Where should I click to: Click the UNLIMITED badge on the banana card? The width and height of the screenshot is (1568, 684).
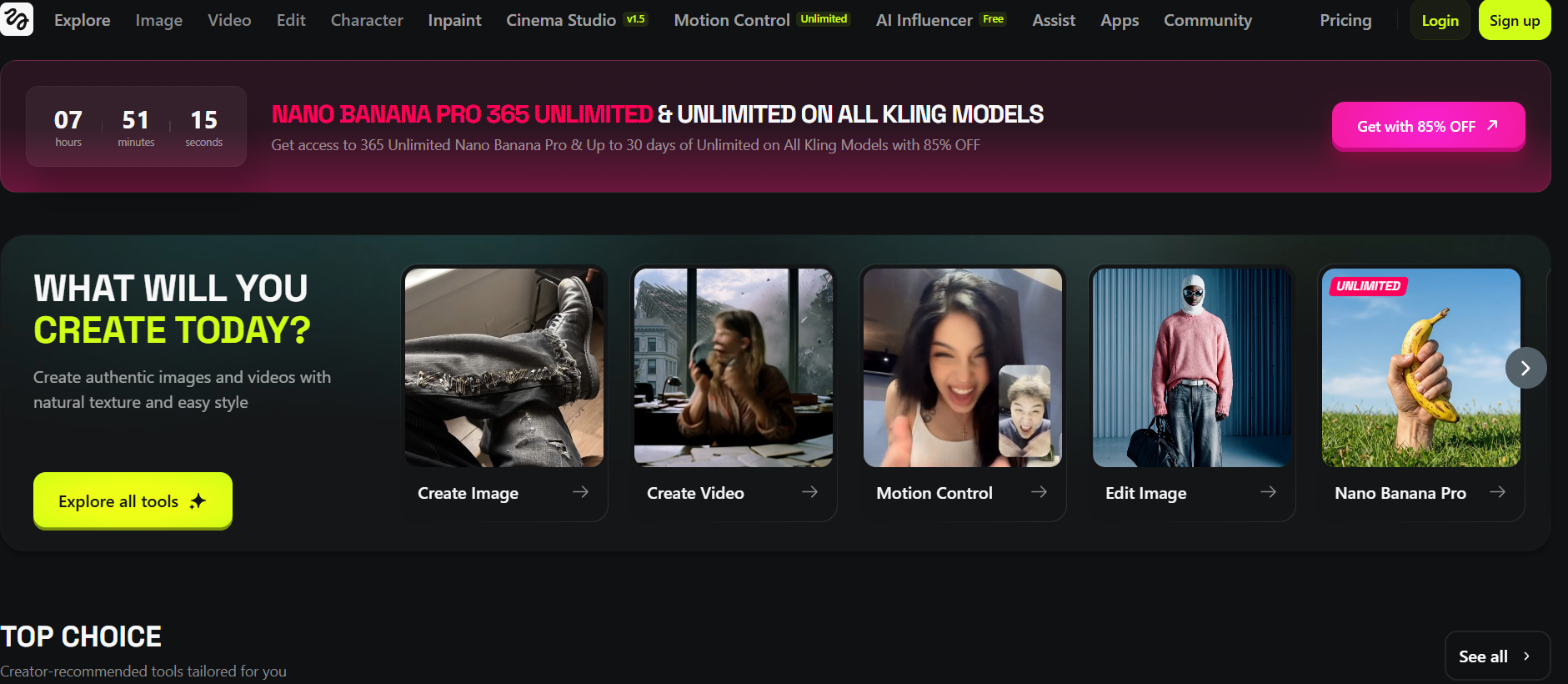tap(1368, 286)
